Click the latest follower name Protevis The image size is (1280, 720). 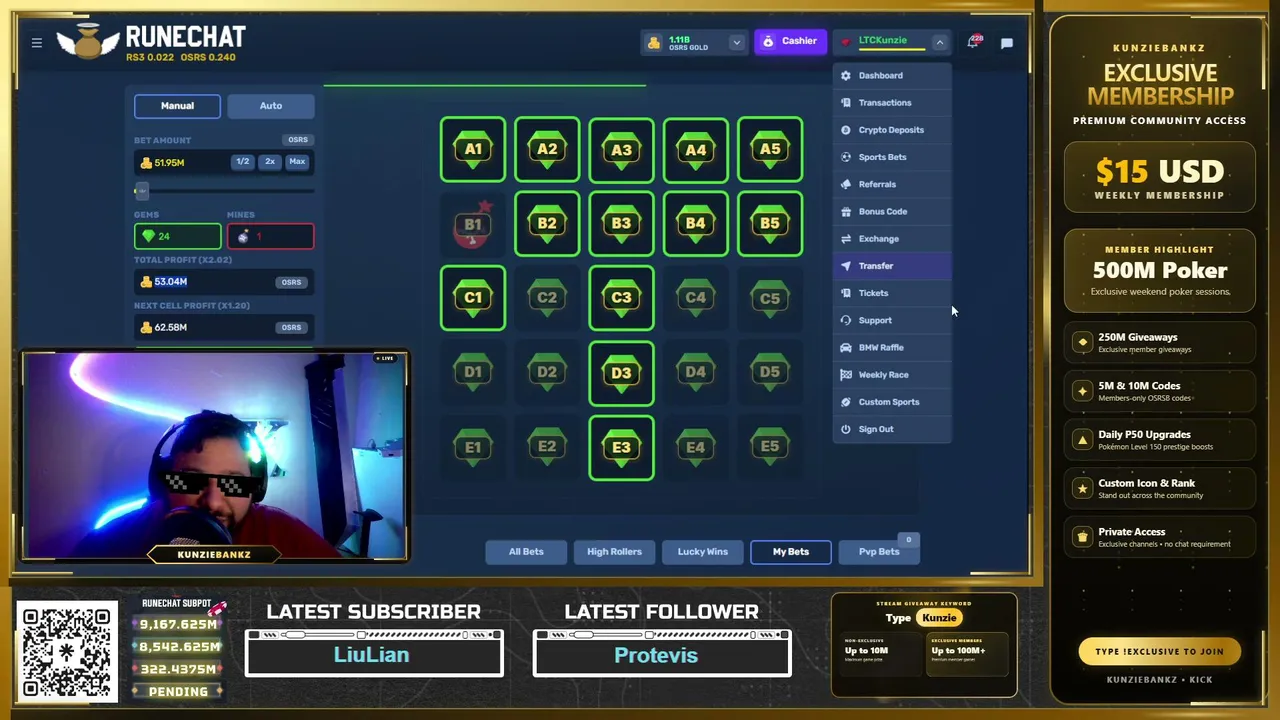point(656,655)
